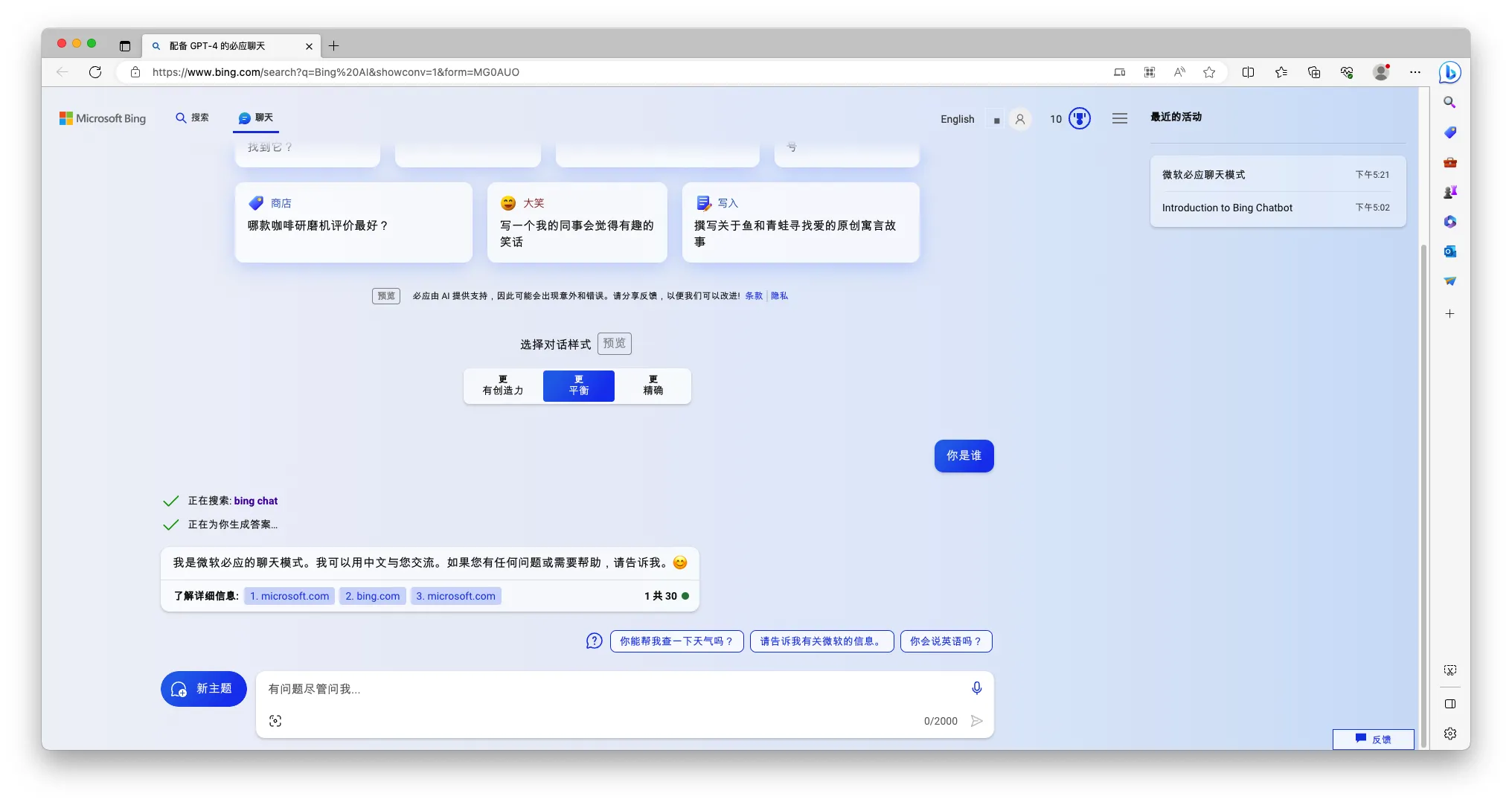The width and height of the screenshot is (1512, 805).
Task: Click the Read Aloud icon in address bar
Action: [x=1179, y=72]
